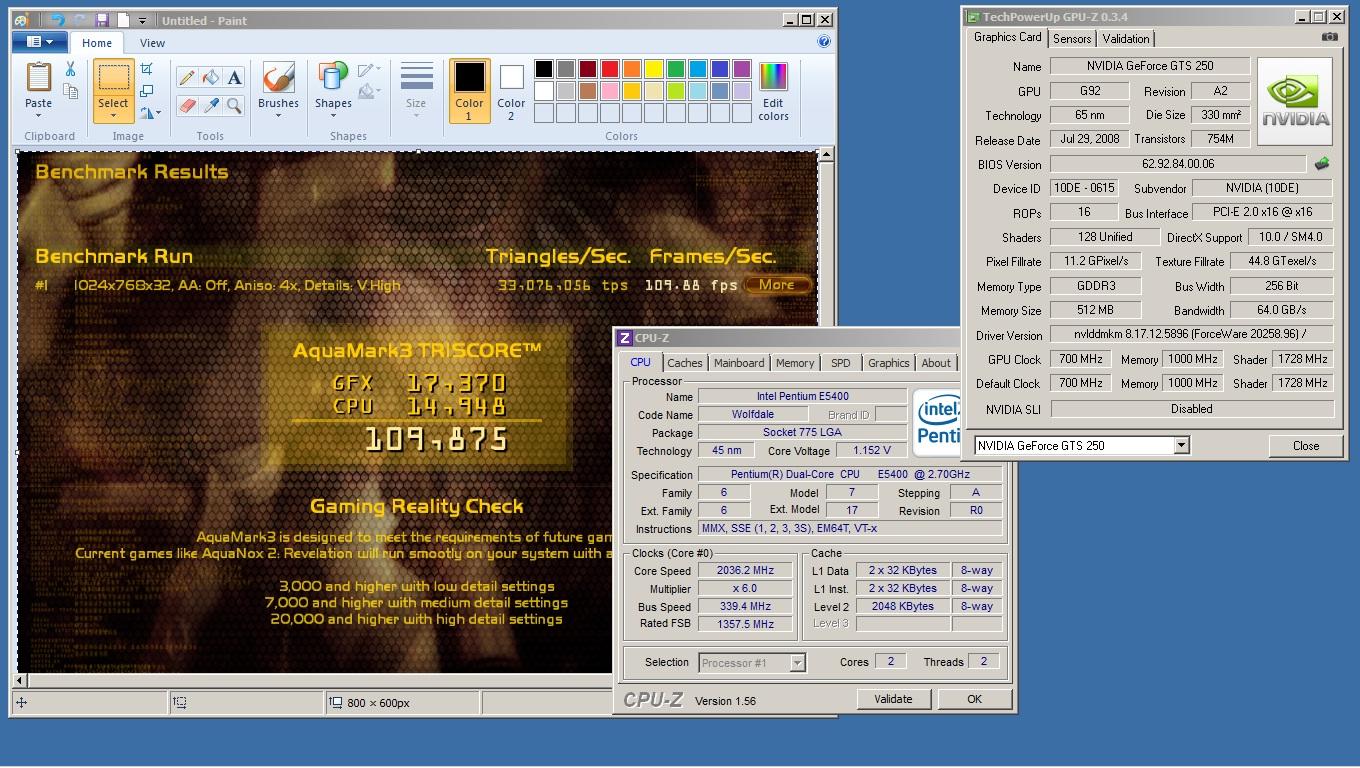Viewport: 1360px width, 768px height.
Task: Customize Quick Access Toolbar arrow in Paint
Action: 142,20
